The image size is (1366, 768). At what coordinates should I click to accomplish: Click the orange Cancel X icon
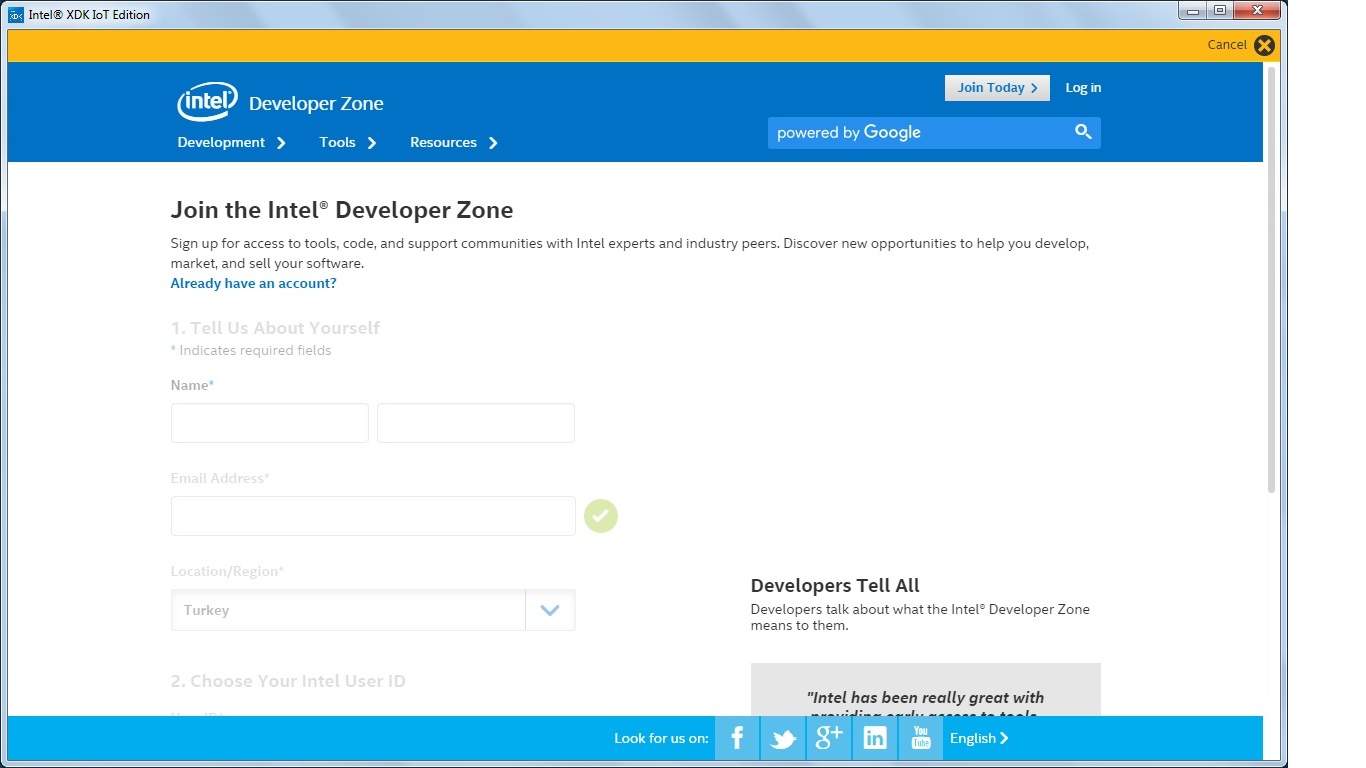1265,45
